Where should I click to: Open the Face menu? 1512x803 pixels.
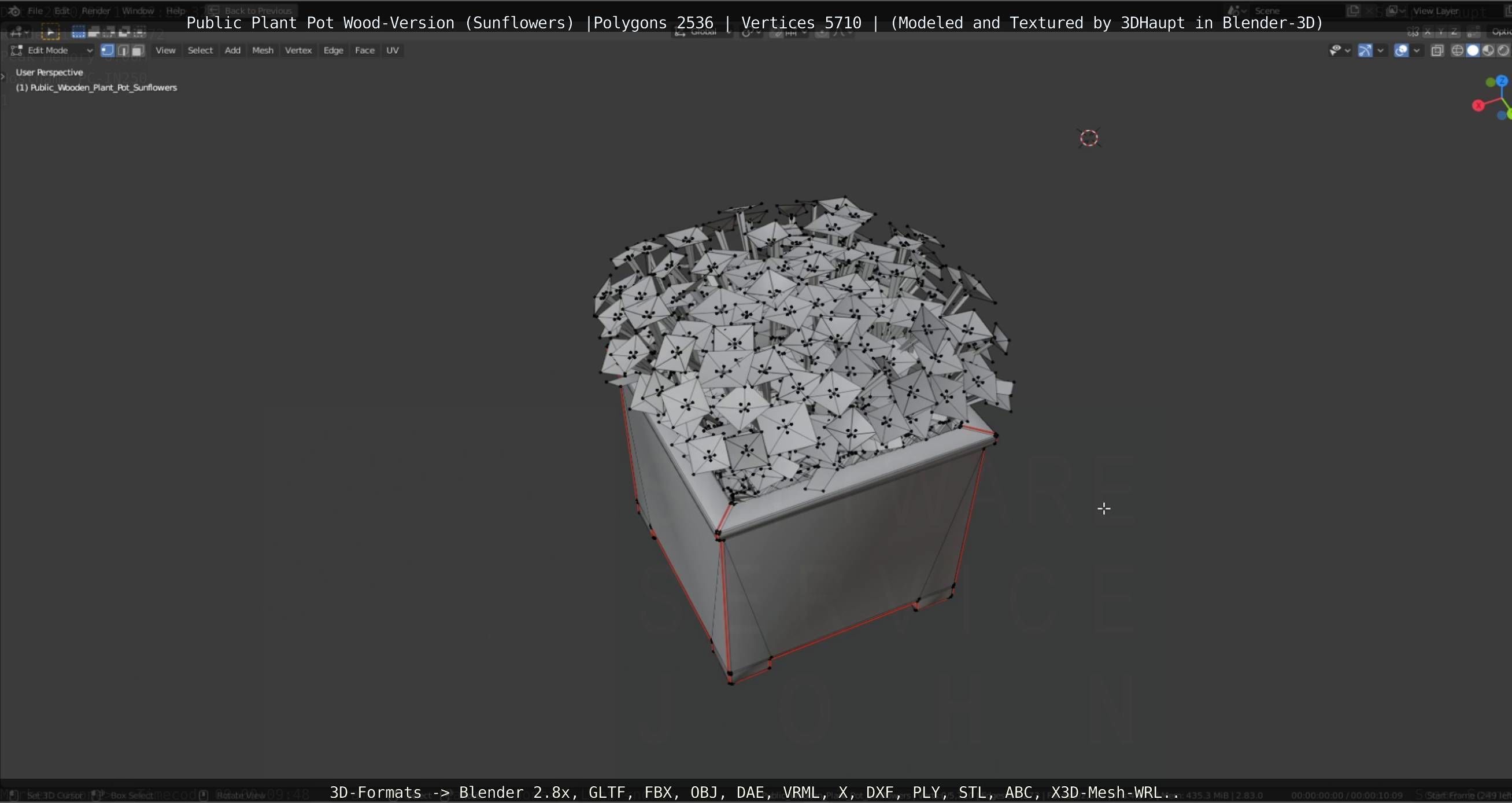(364, 50)
